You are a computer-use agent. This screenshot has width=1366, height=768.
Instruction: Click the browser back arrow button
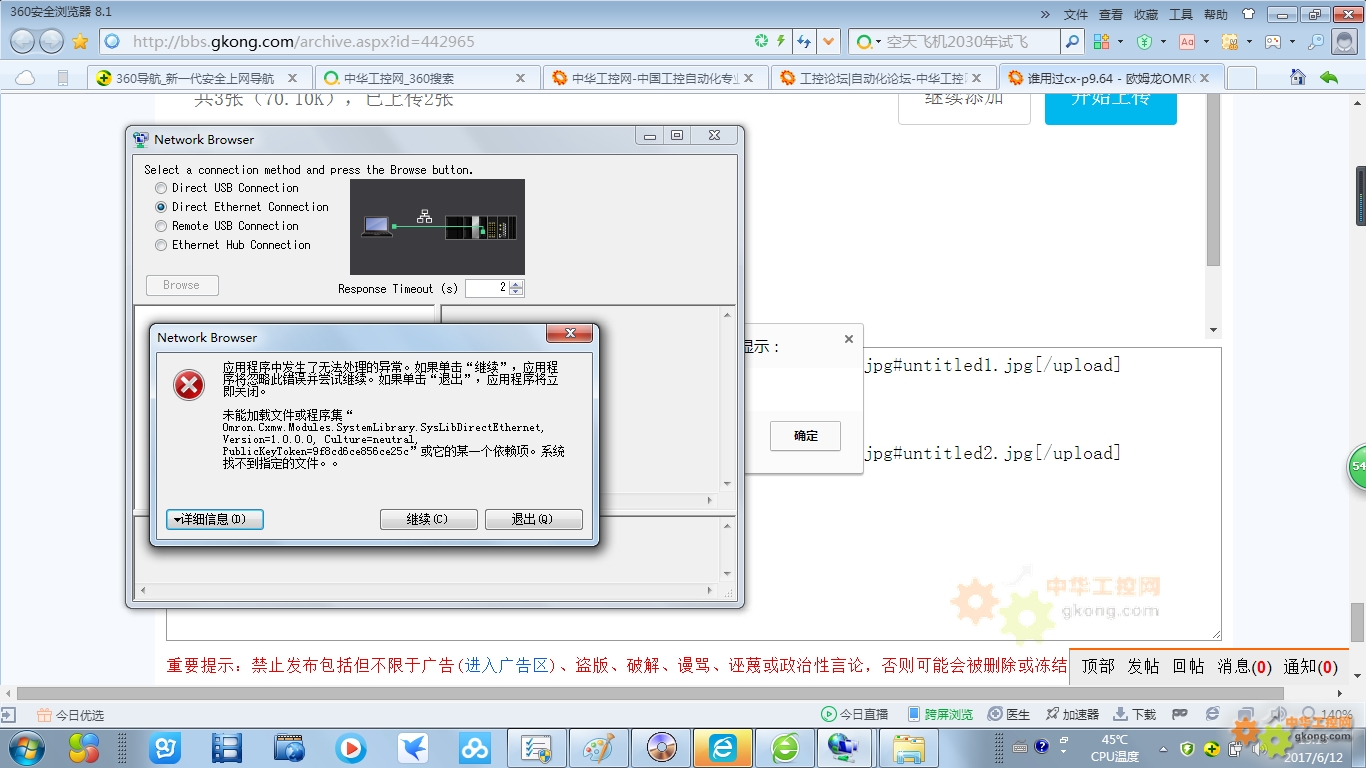23,41
